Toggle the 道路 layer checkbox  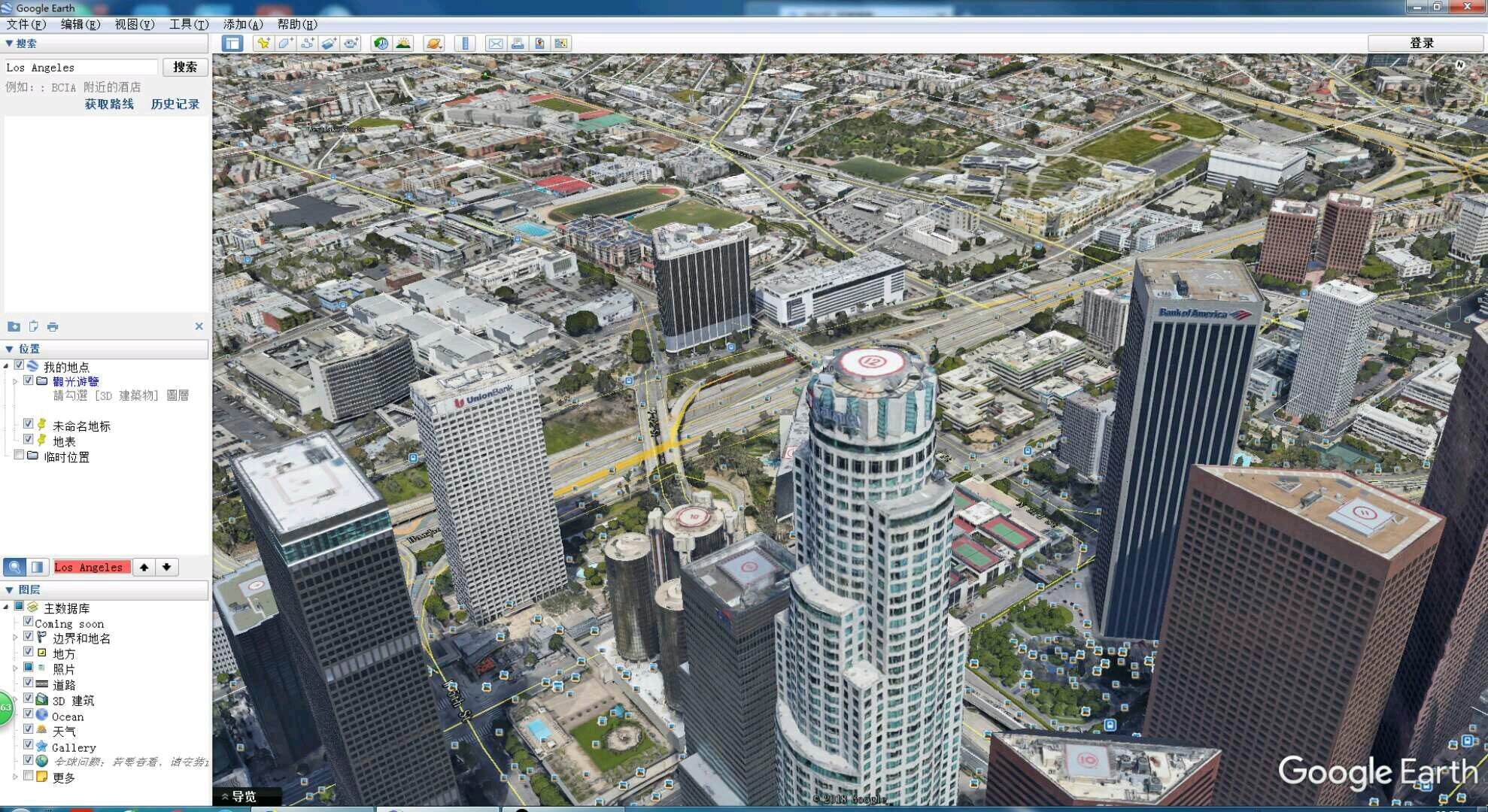click(x=28, y=683)
